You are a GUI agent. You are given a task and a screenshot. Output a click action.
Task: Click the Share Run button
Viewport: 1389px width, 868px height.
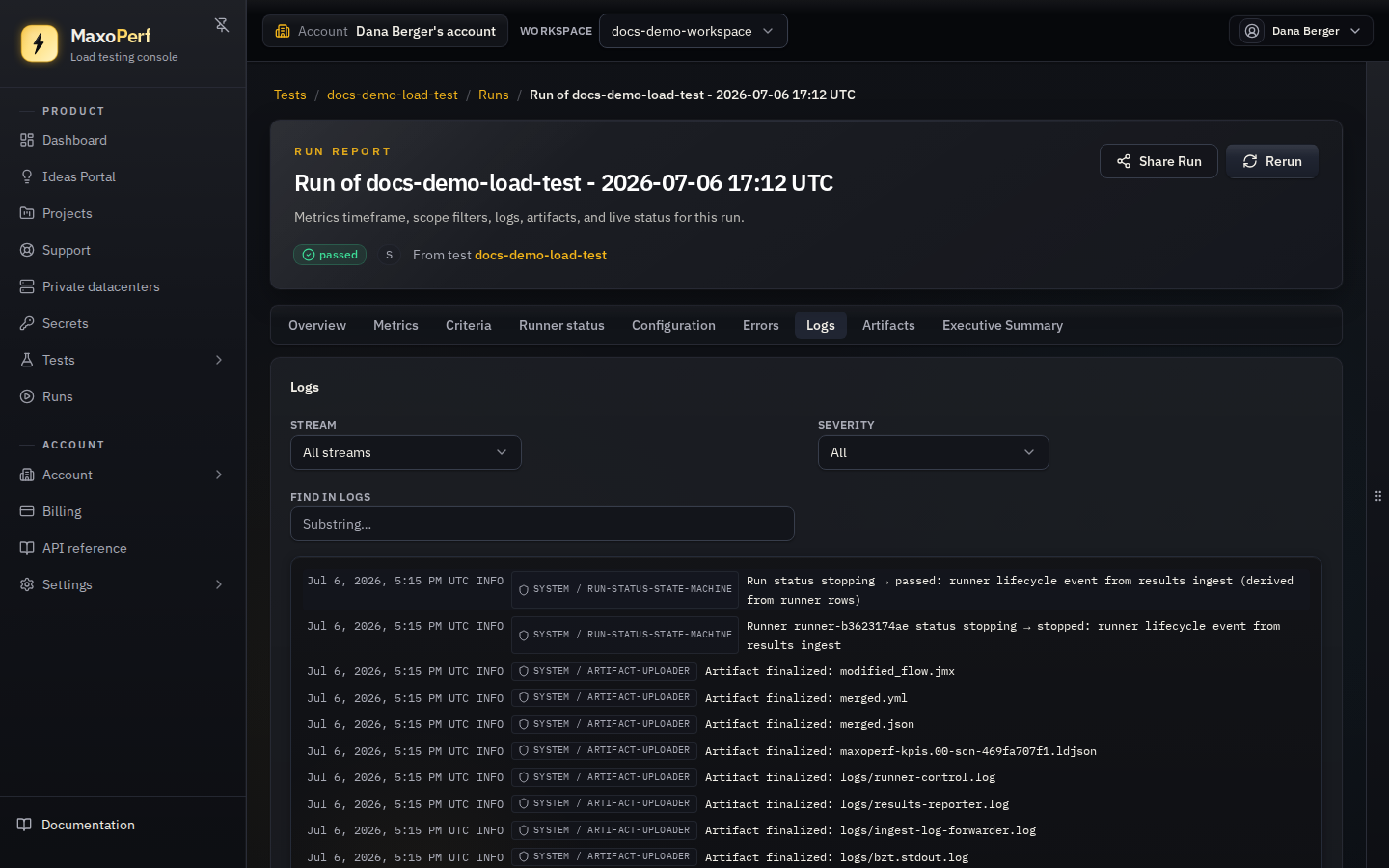click(1158, 161)
